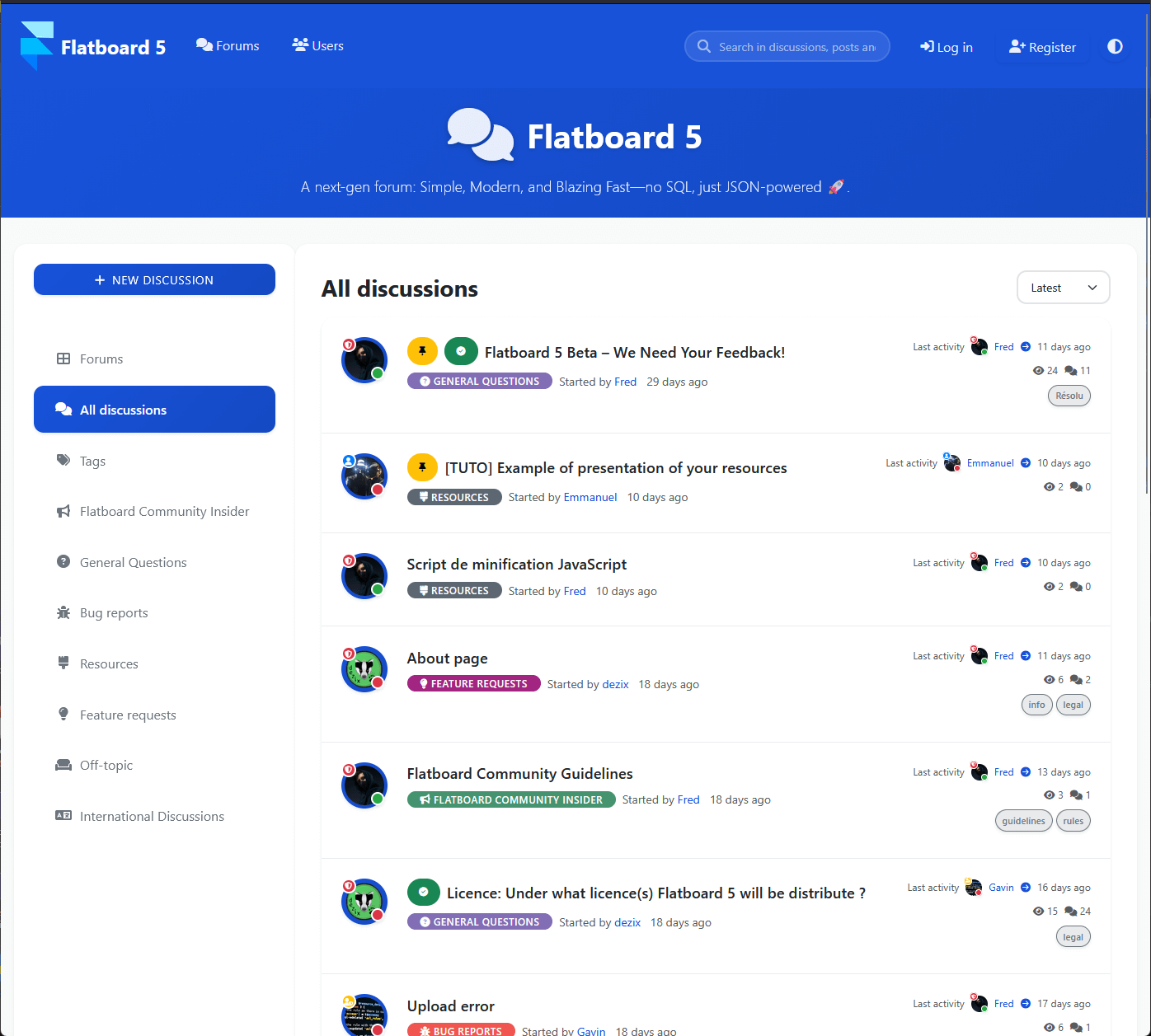
Task: Click the lightbulb icon beside Feature requests
Action: pyautogui.click(x=63, y=714)
